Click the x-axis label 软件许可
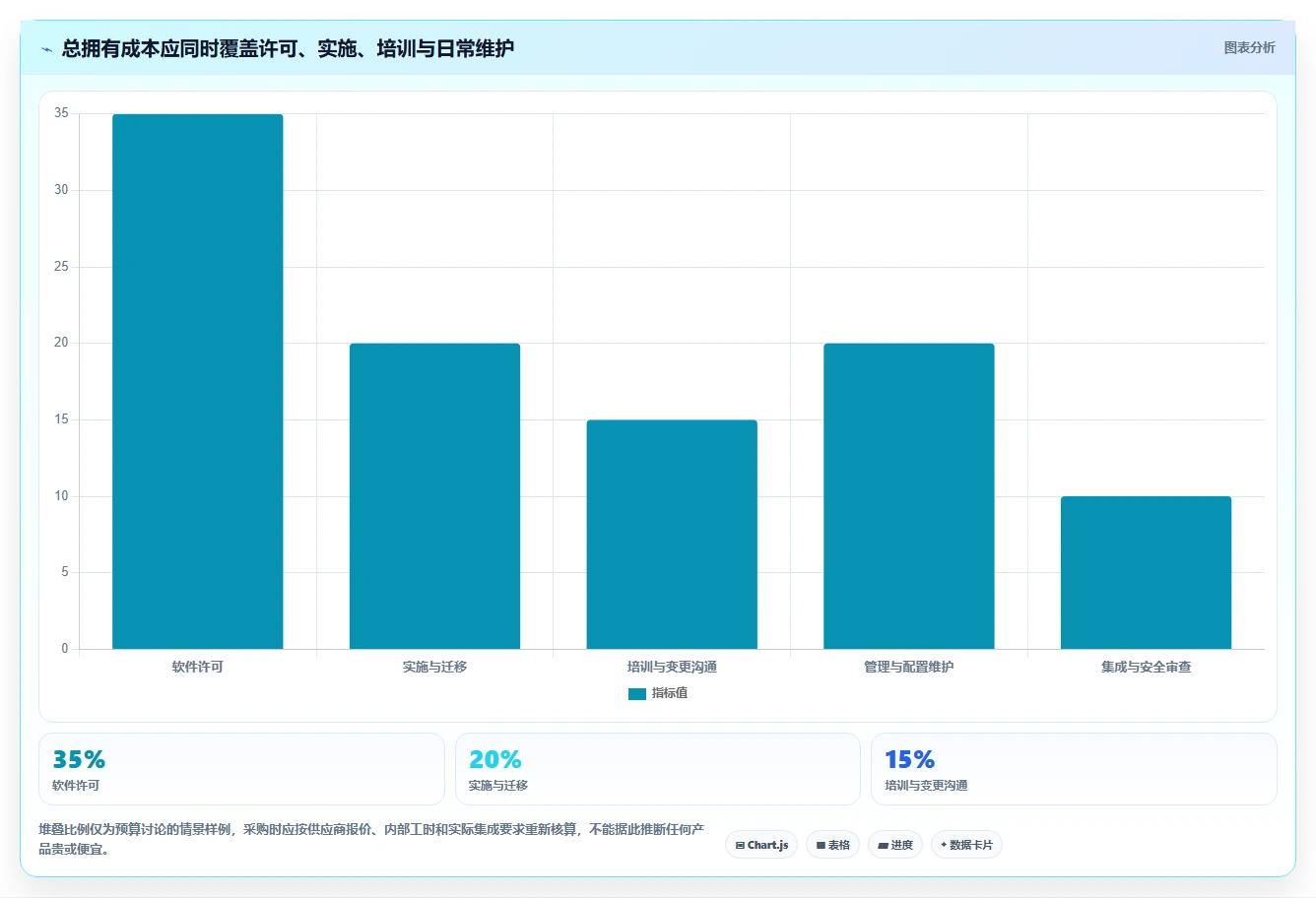The image size is (1316, 898). (x=198, y=667)
